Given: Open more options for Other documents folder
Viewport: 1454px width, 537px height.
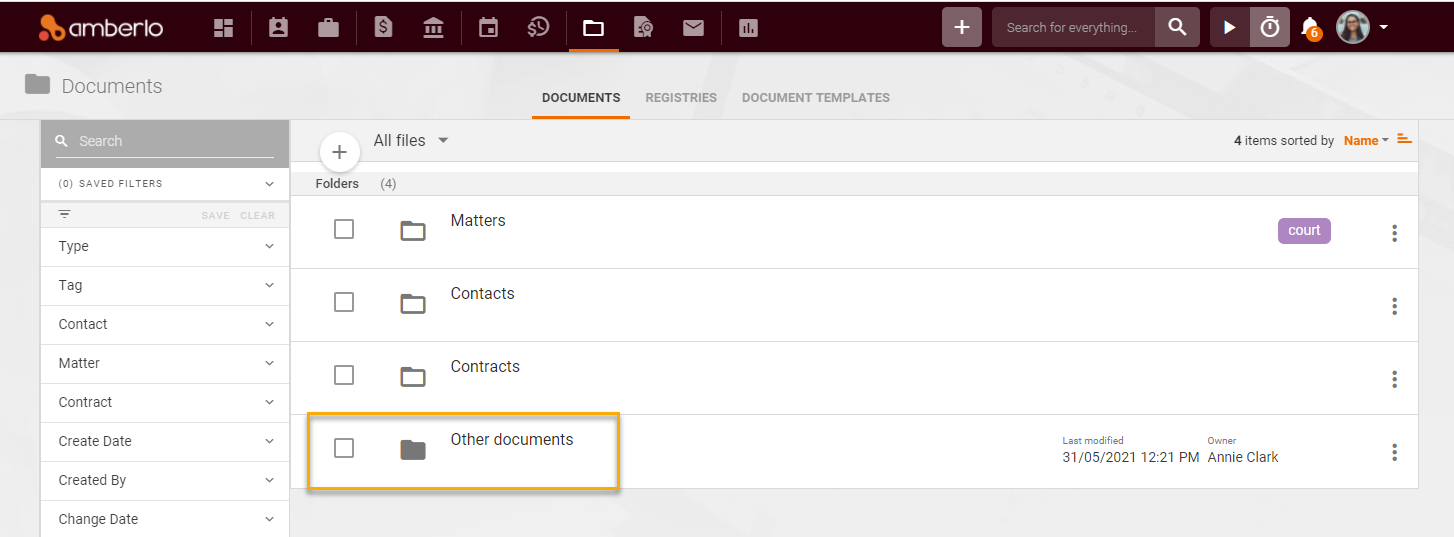Looking at the screenshot, I should click(1394, 452).
